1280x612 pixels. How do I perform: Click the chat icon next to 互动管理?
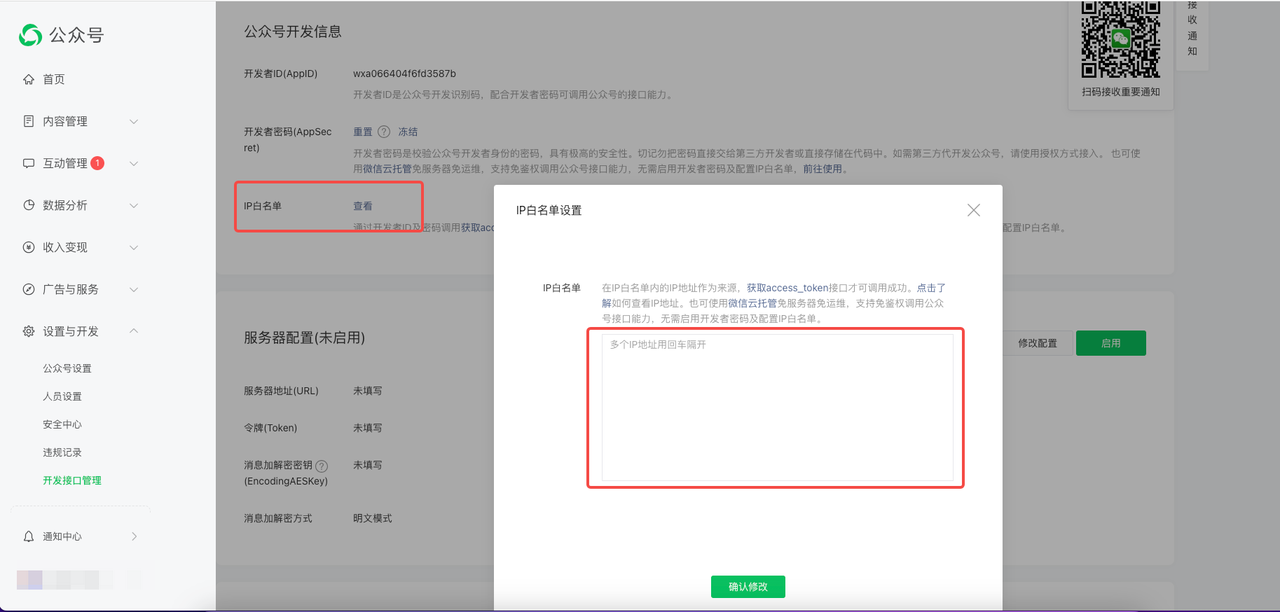point(29,163)
